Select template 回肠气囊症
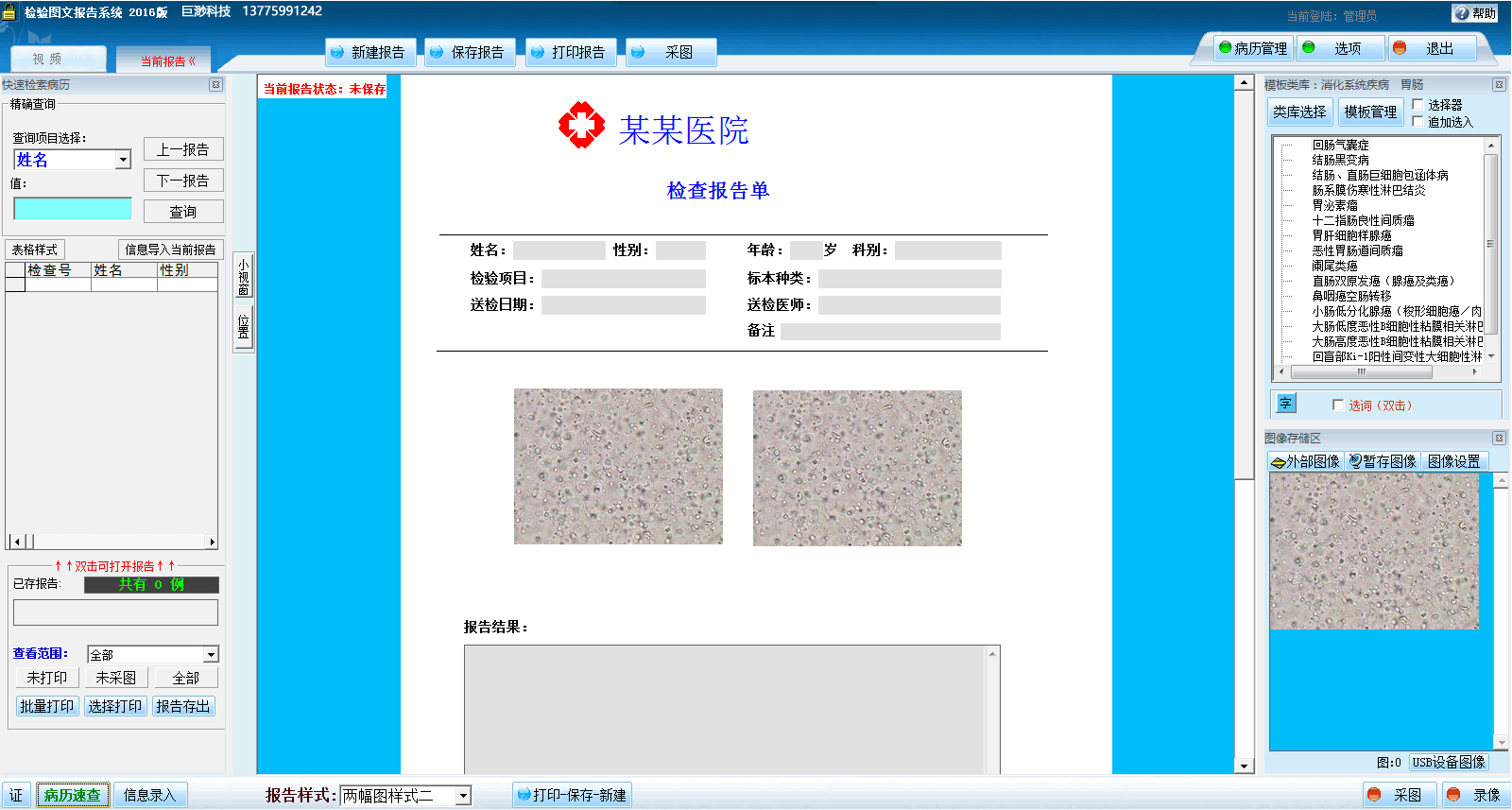This screenshot has width=1512, height=810. [1340, 145]
